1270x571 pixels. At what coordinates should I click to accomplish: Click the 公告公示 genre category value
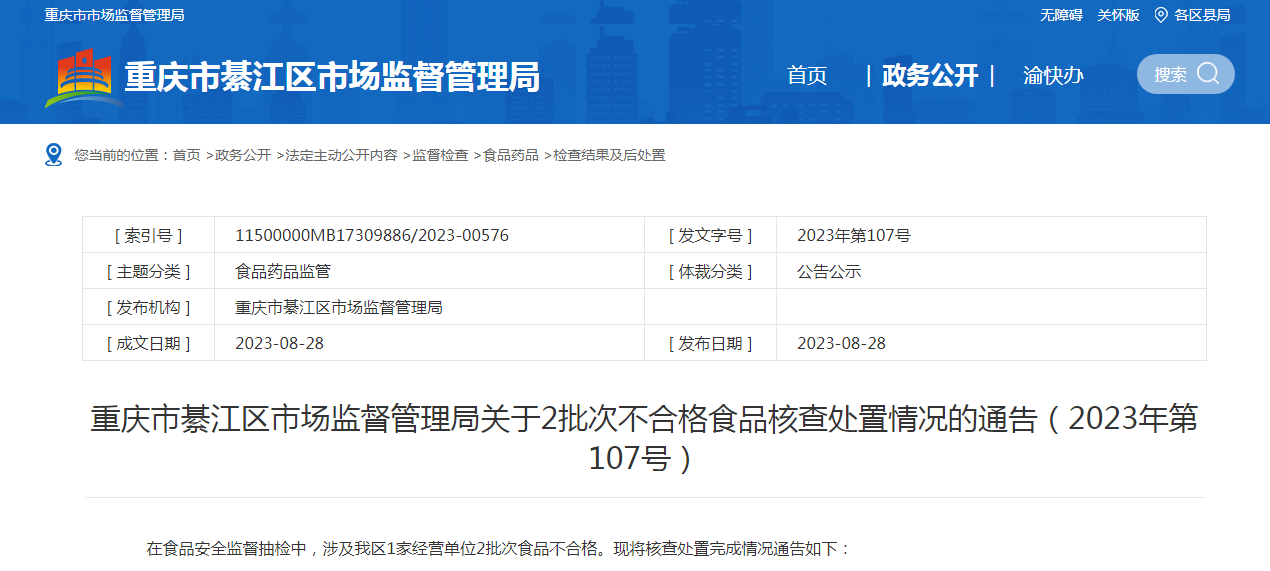pyautogui.click(x=829, y=272)
